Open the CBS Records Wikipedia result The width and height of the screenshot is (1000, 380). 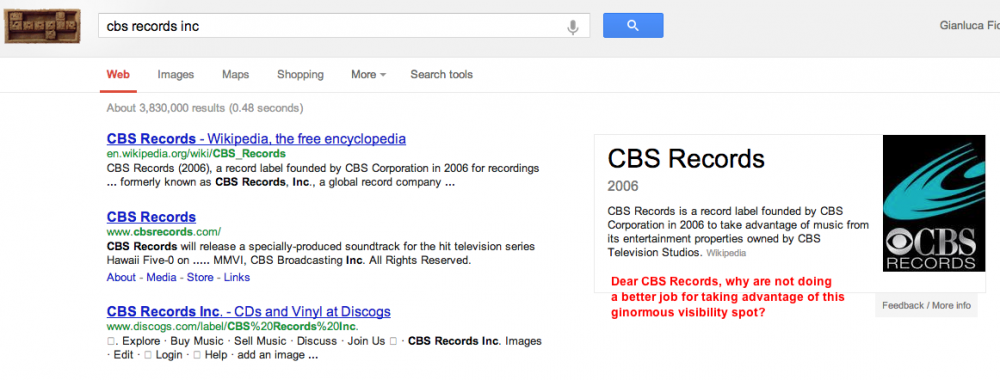coord(256,139)
